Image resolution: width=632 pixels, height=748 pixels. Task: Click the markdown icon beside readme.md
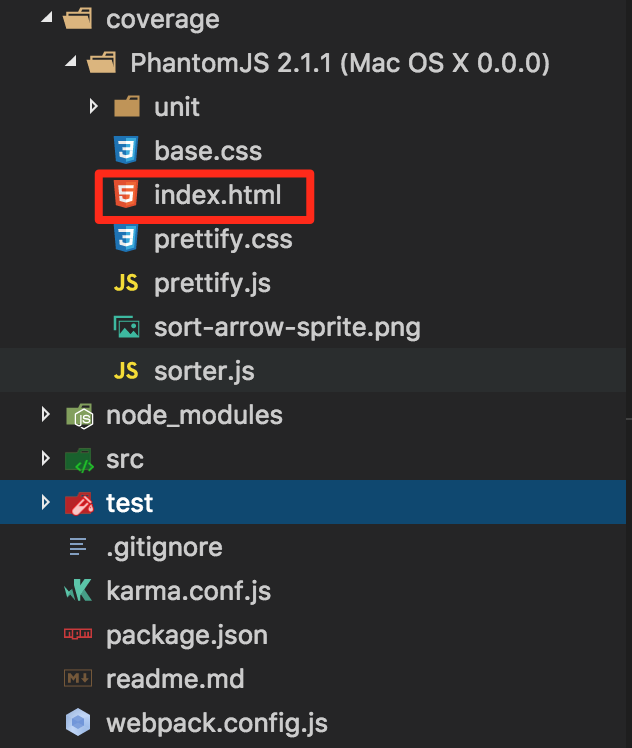78,678
